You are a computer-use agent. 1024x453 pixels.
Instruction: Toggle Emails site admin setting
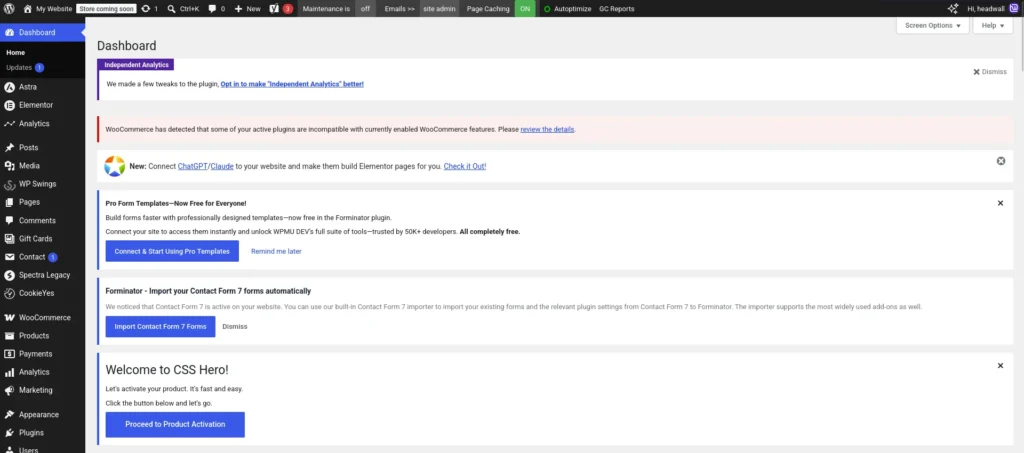pos(439,8)
